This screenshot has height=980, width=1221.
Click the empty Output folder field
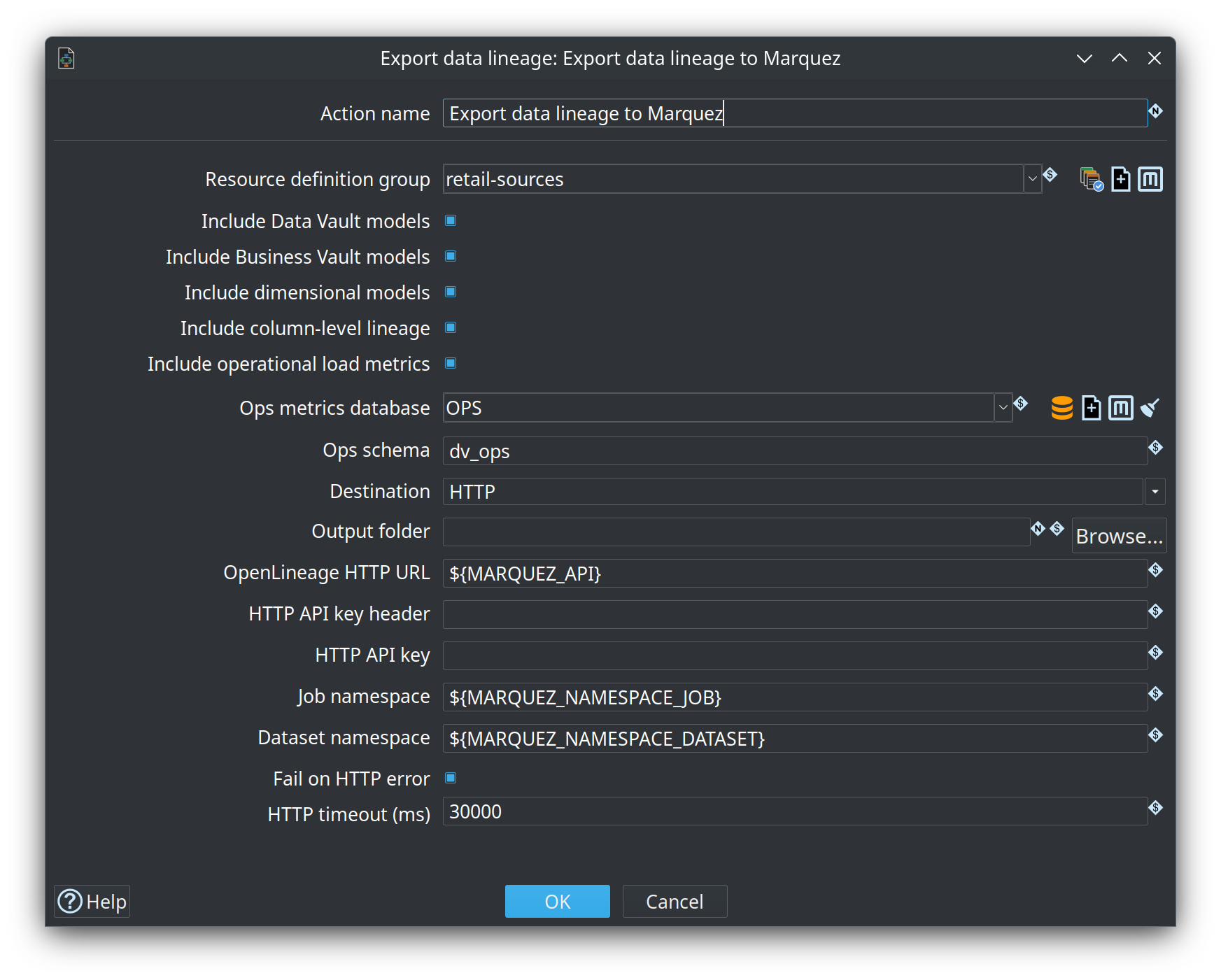pos(736,532)
